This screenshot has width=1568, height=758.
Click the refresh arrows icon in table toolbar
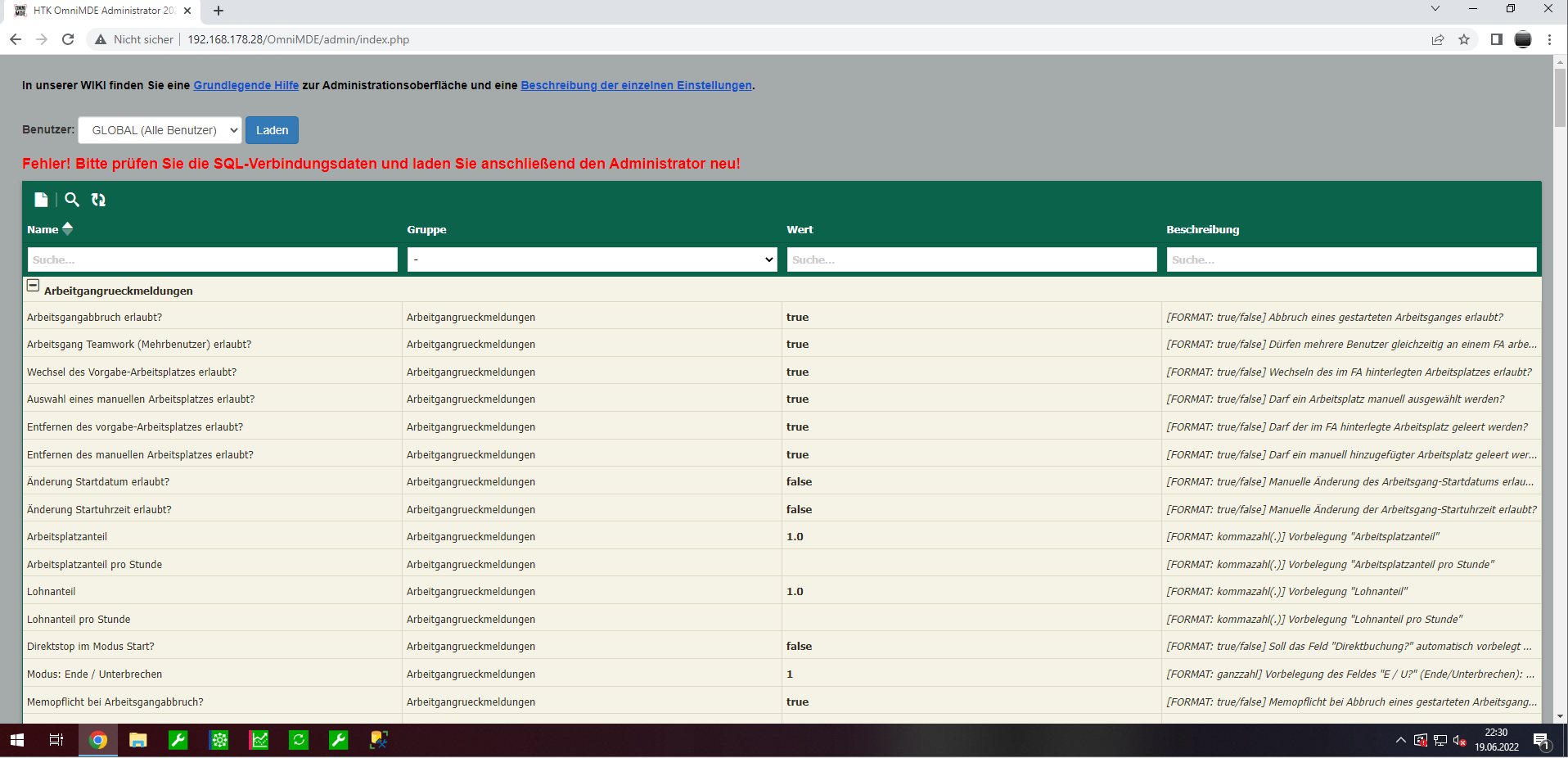tap(98, 200)
